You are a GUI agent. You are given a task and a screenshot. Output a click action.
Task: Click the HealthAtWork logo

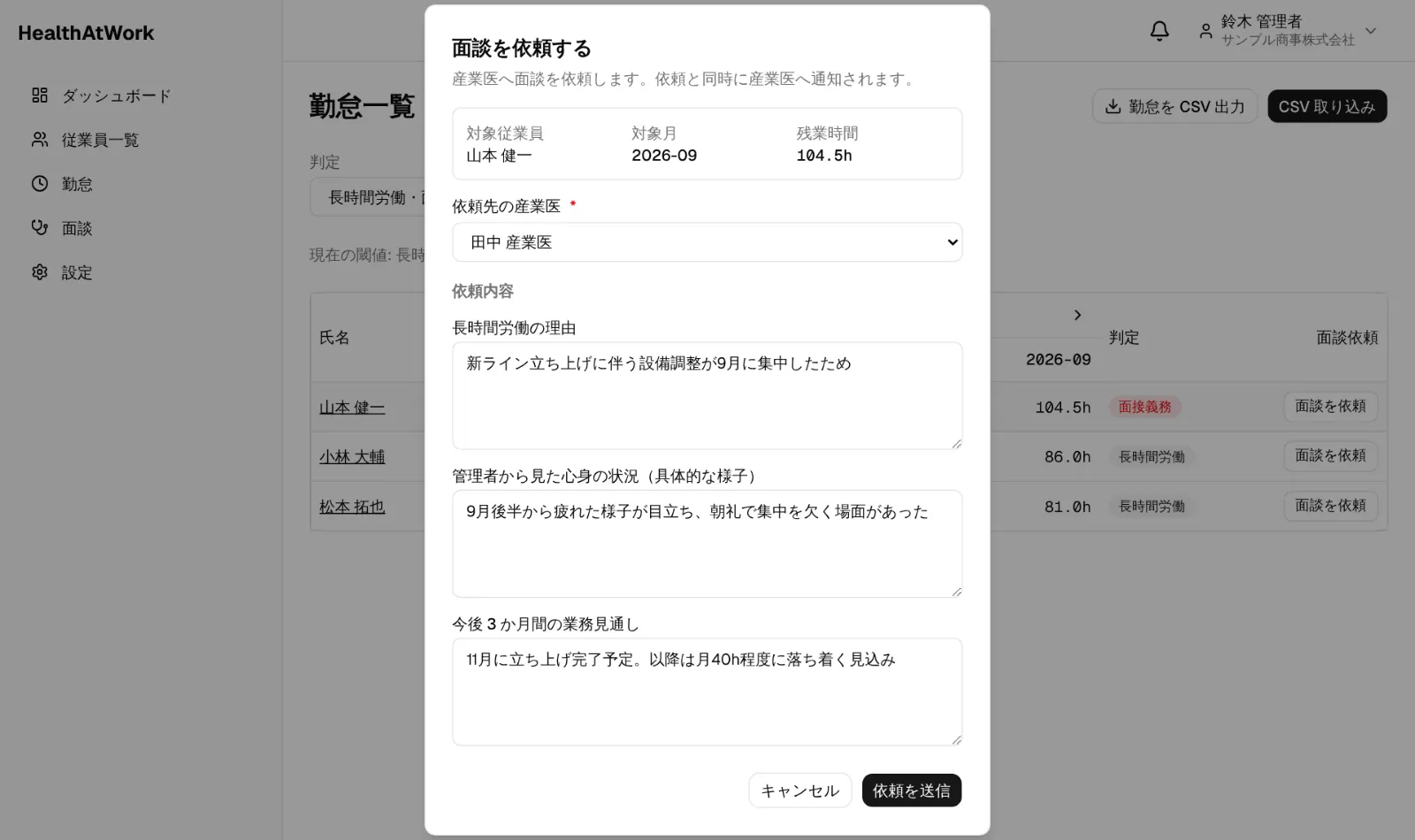[x=86, y=33]
